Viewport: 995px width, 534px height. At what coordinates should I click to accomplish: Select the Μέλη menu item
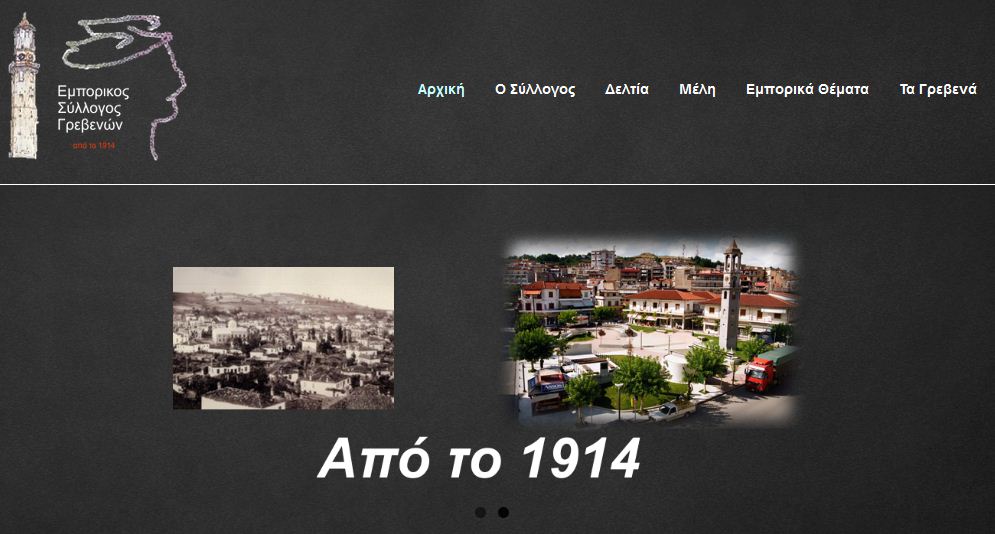(697, 89)
